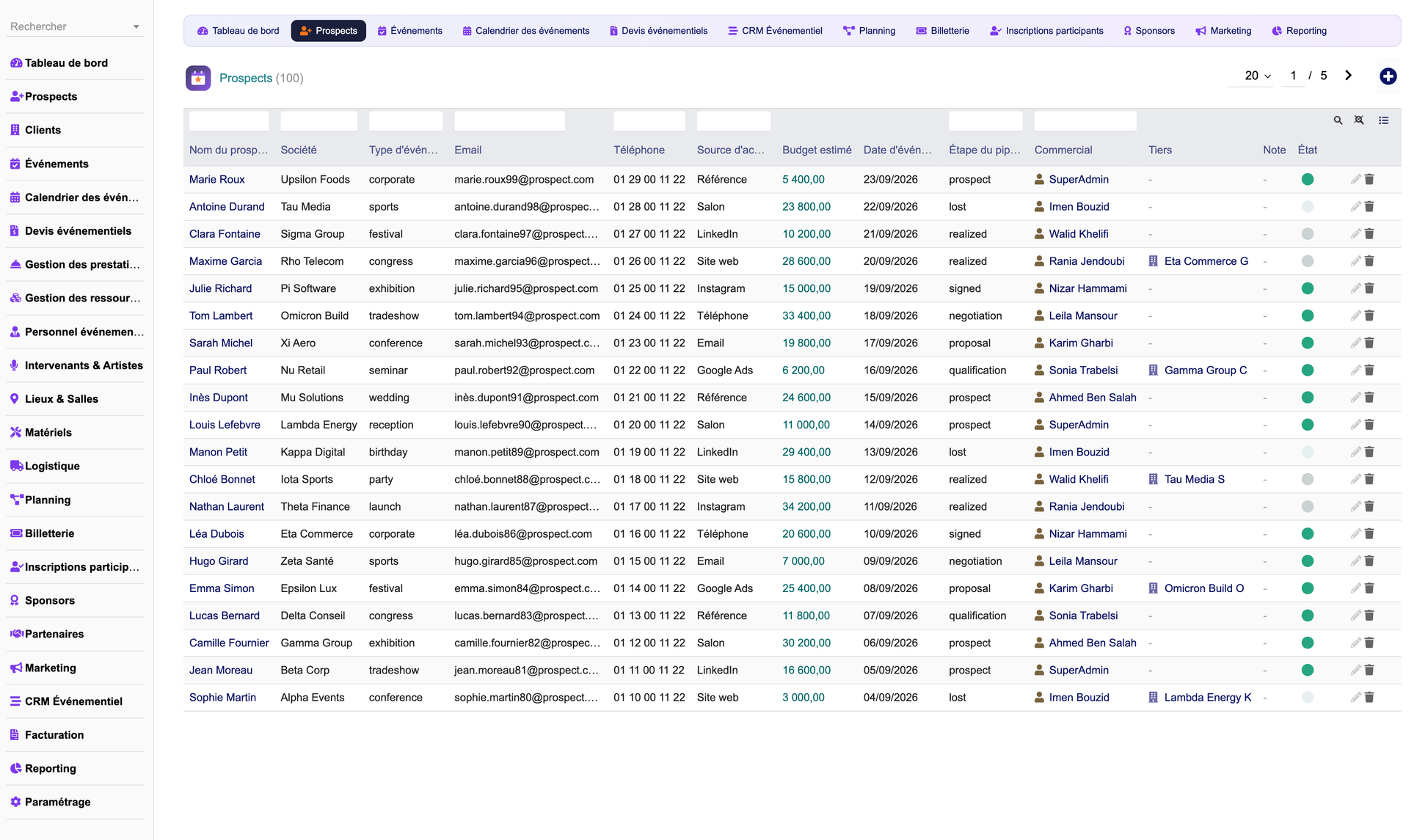
Task: Delete Sophie Martin row trash icon
Action: 1369,698
